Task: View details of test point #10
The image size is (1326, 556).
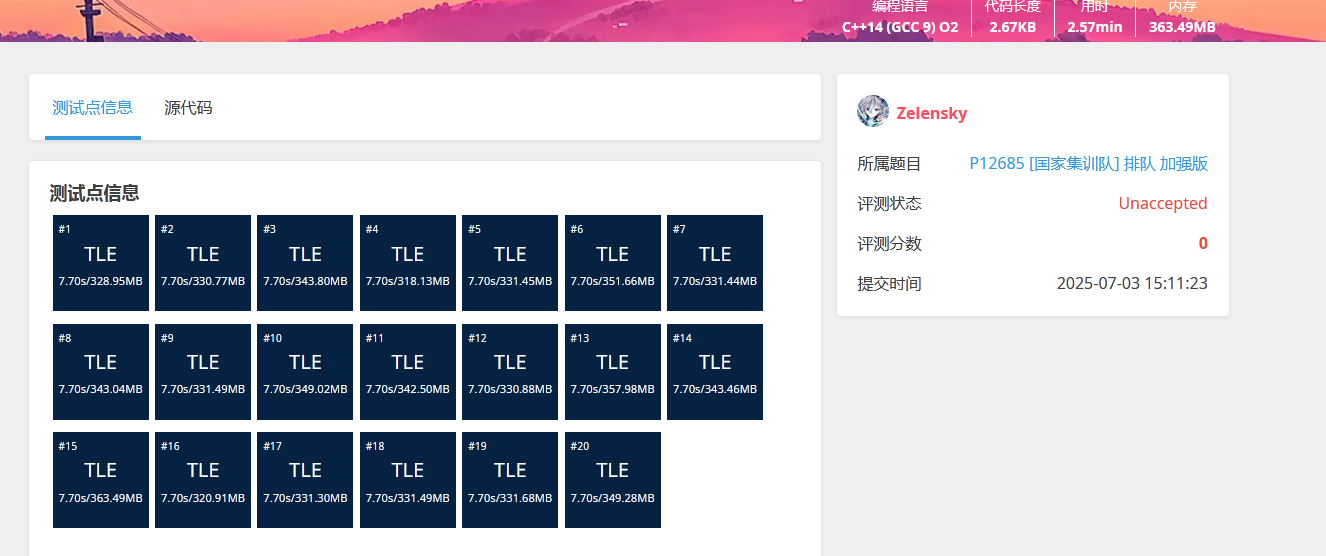Action: (x=305, y=372)
